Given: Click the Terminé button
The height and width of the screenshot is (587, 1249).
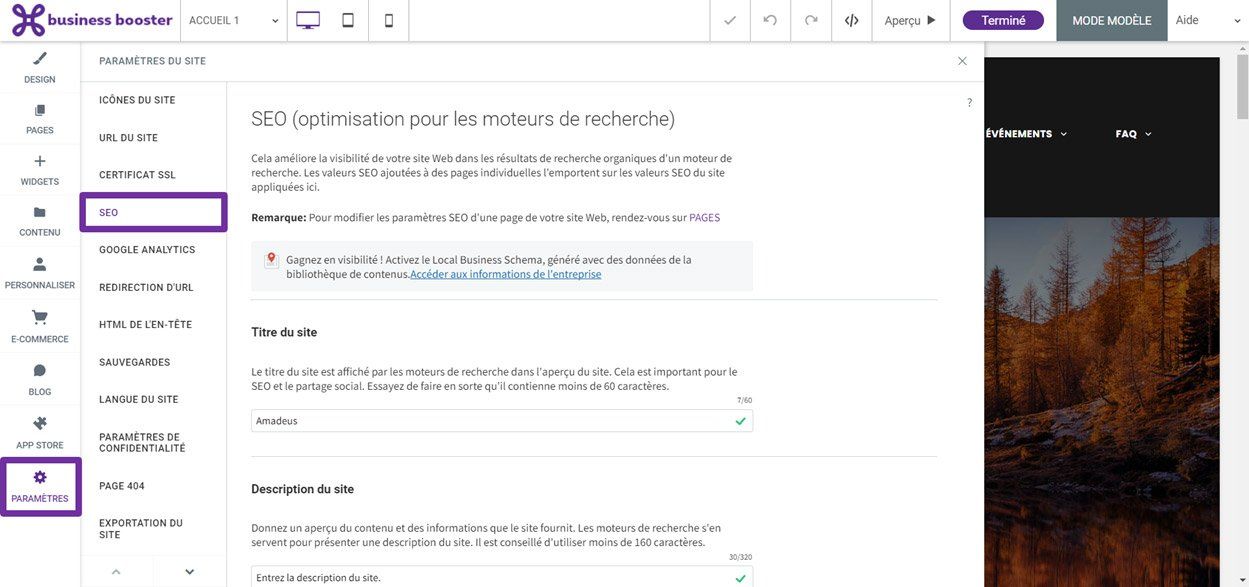Looking at the screenshot, I should (1003, 20).
